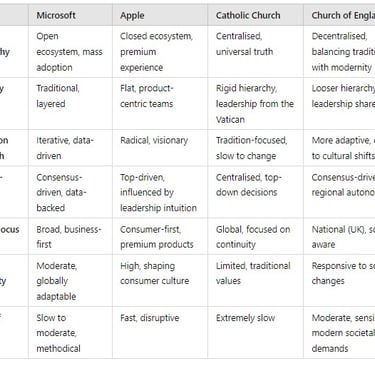The height and width of the screenshot is (366, 375).
Task: Select the 'Tradition-focused, slow to change' cell
Action: tap(255, 148)
